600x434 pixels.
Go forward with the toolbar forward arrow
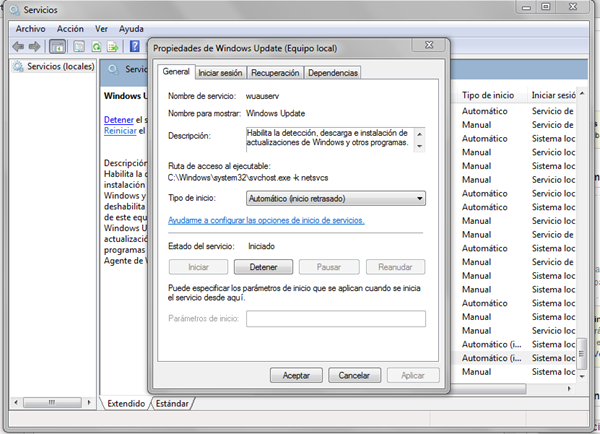coord(34,47)
